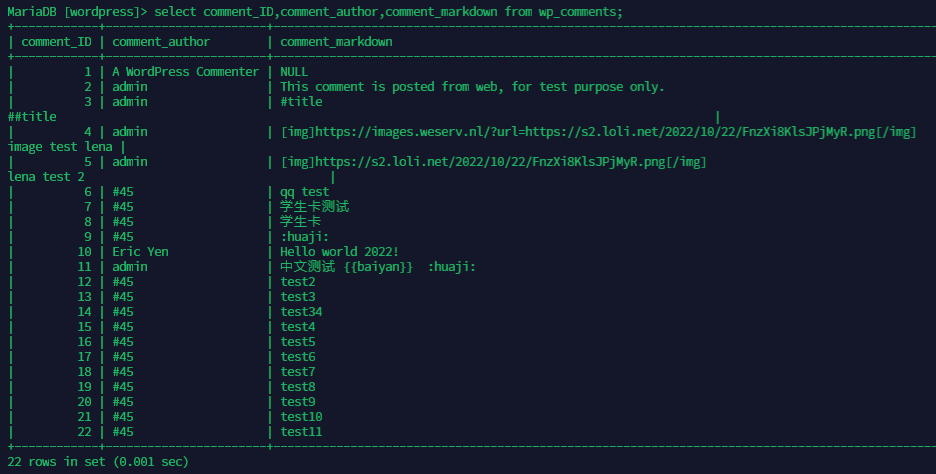Click the '22 rows in set' status line

click(98, 462)
